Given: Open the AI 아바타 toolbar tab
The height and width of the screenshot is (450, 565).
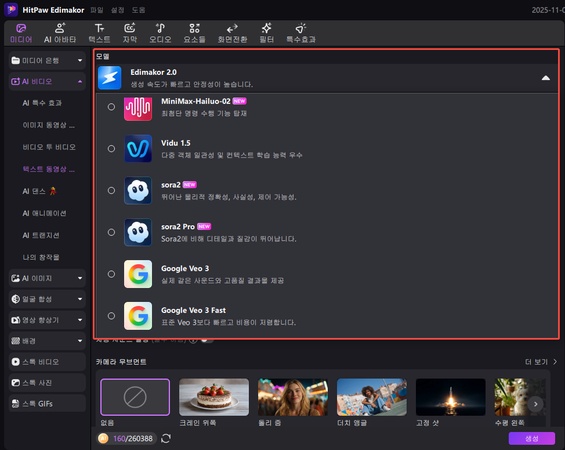Looking at the screenshot, I should pyautogui.click(x=60, y=33).
